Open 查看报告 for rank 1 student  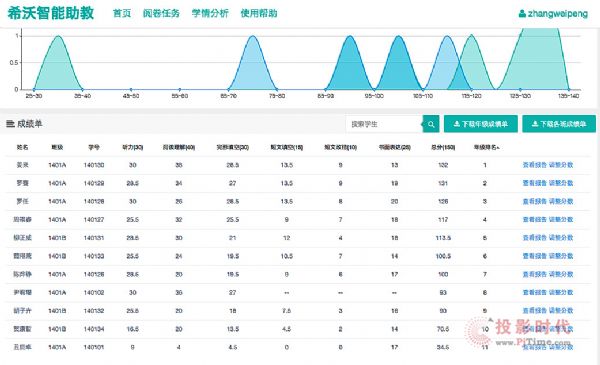pyautogui.click(x=535, y=165)
